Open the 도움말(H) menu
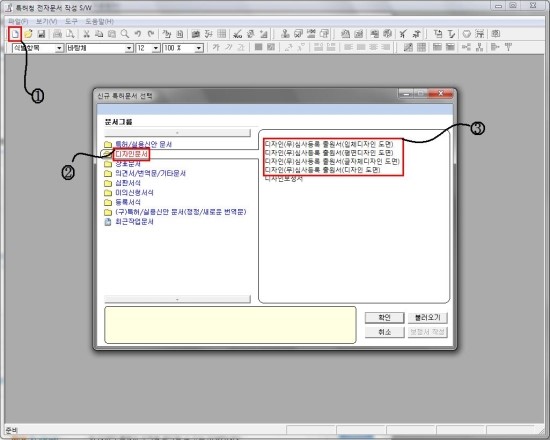Viewport: 550px width, 440px height. [100, 21]
